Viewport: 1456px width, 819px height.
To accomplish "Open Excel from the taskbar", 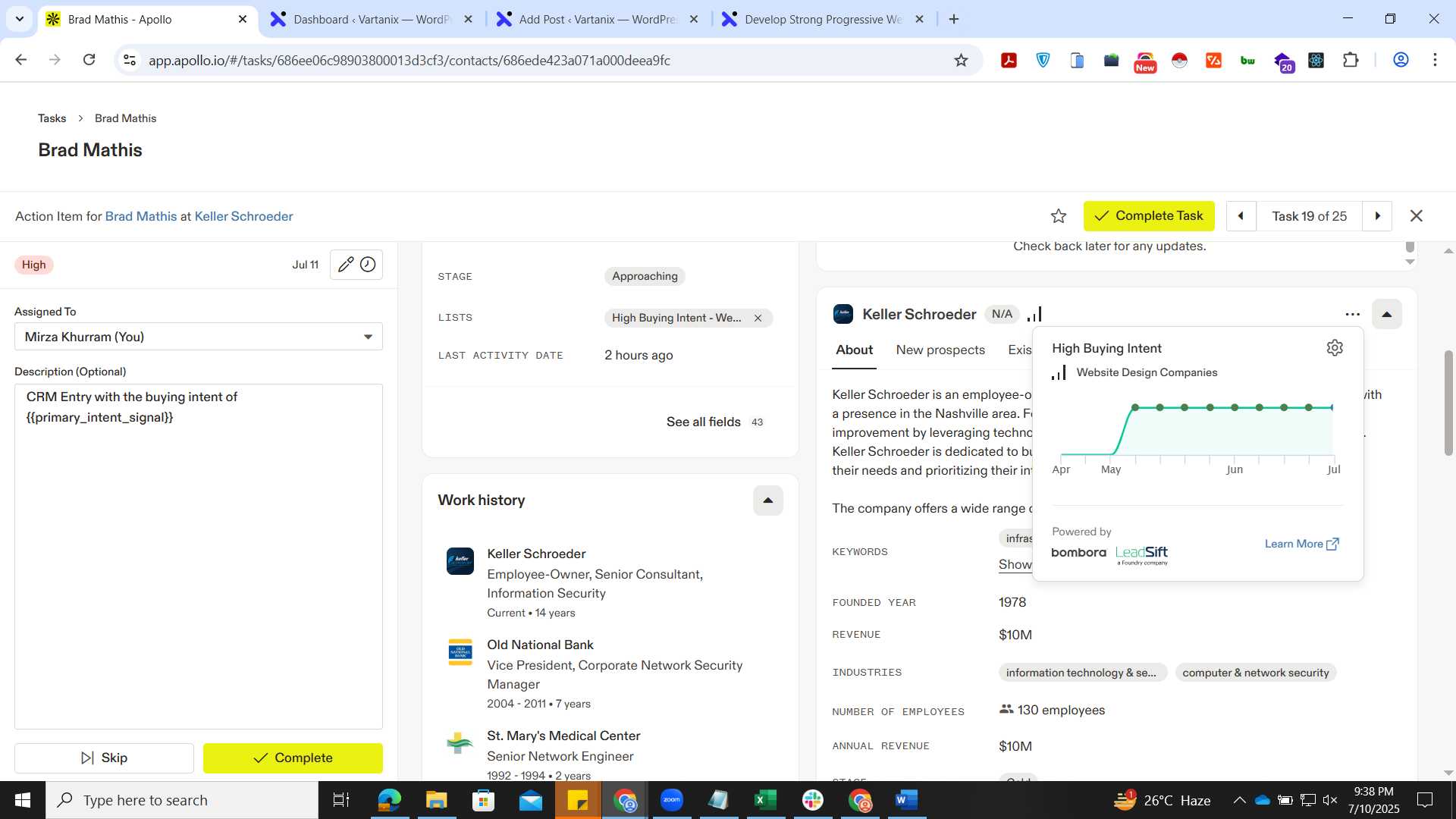I will point(765,800).
